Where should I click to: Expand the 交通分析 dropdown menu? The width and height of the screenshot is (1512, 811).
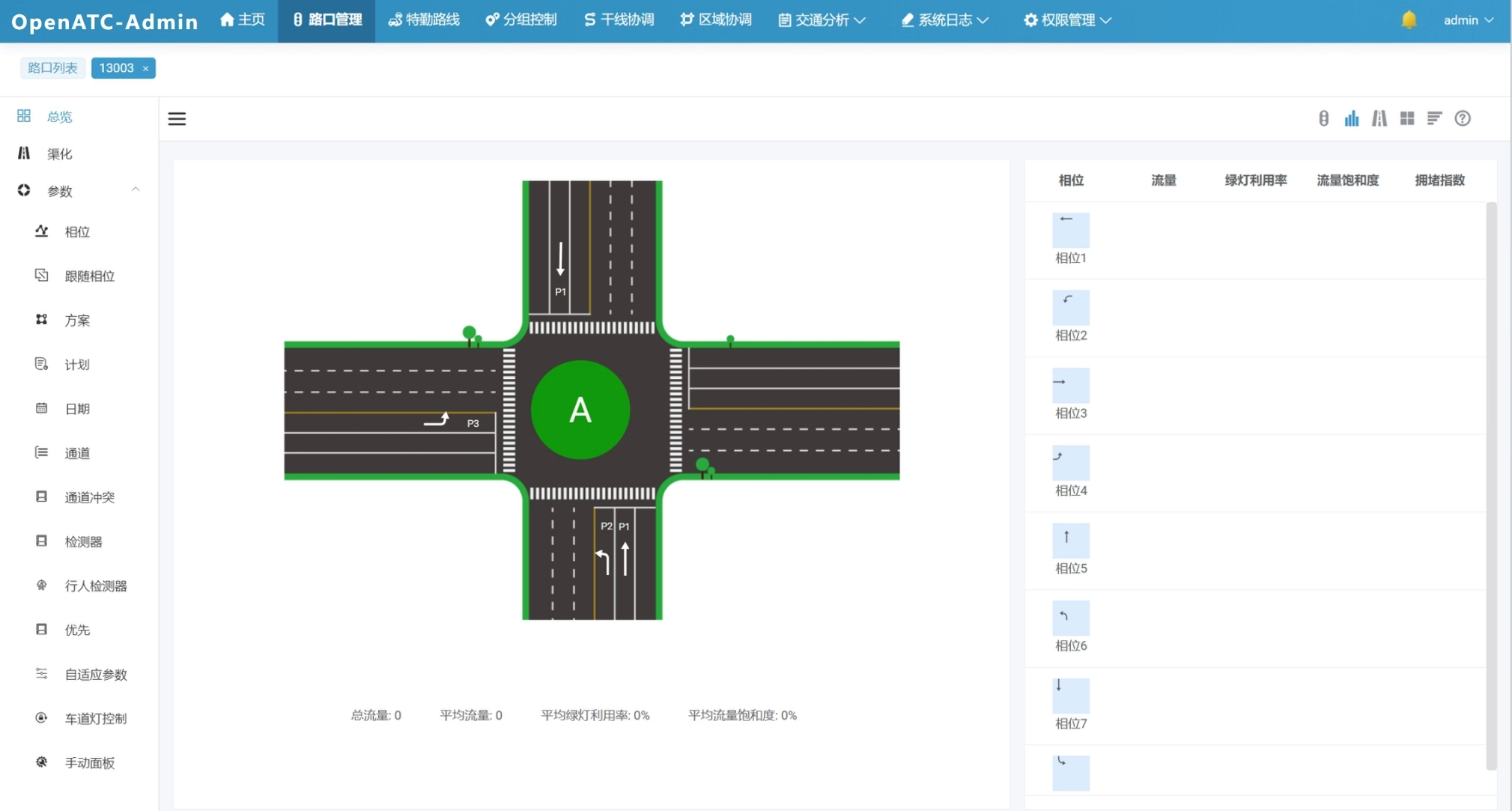click(x=822, y=20)
